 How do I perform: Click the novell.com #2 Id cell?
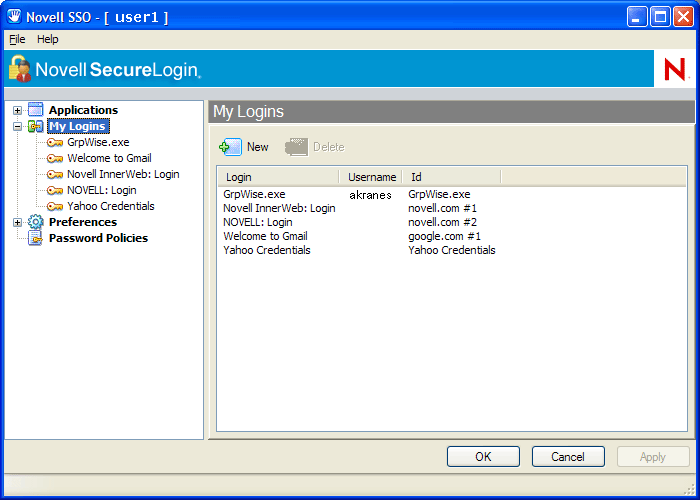pyautogui.click(x=442, y=222)
